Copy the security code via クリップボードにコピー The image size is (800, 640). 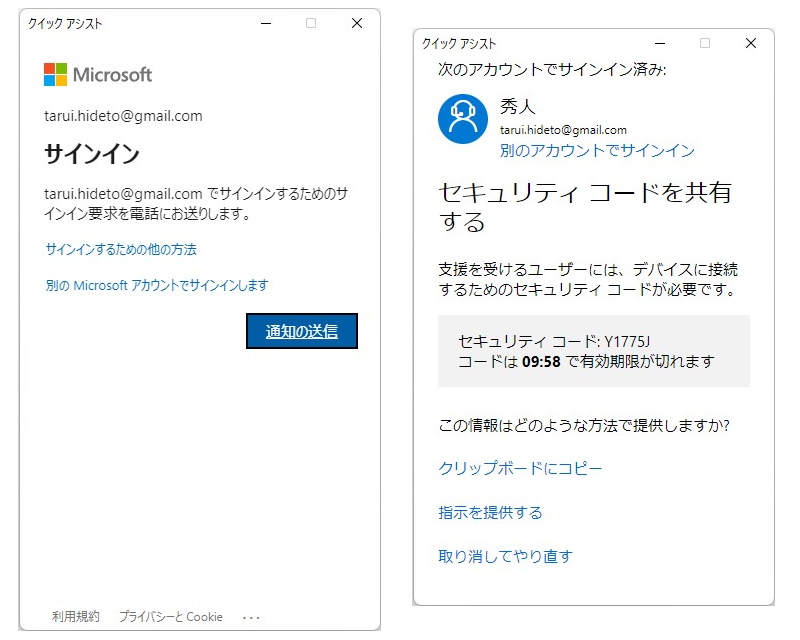(x=521, y=468)
